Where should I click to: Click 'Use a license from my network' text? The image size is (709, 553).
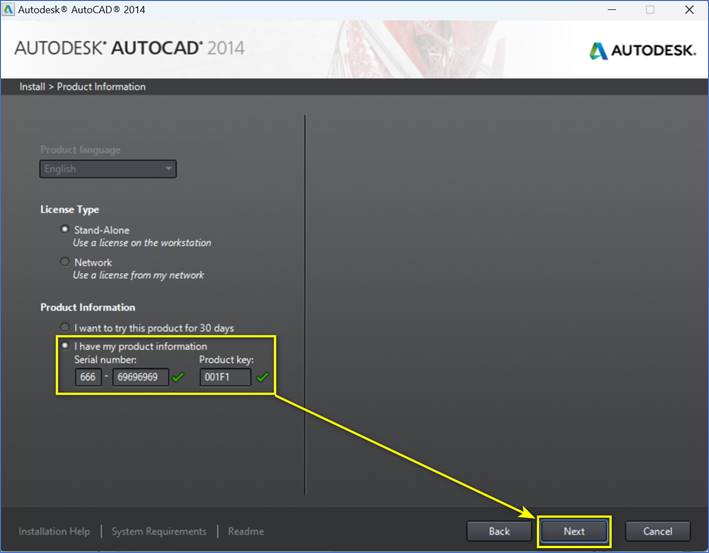(138, 275)
